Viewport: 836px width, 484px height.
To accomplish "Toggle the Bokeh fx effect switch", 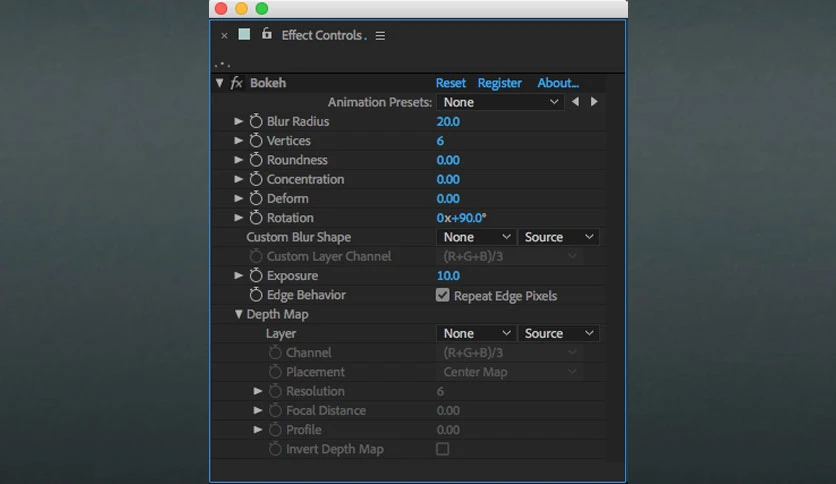I will pyautogui.click(x=237, y=83).
